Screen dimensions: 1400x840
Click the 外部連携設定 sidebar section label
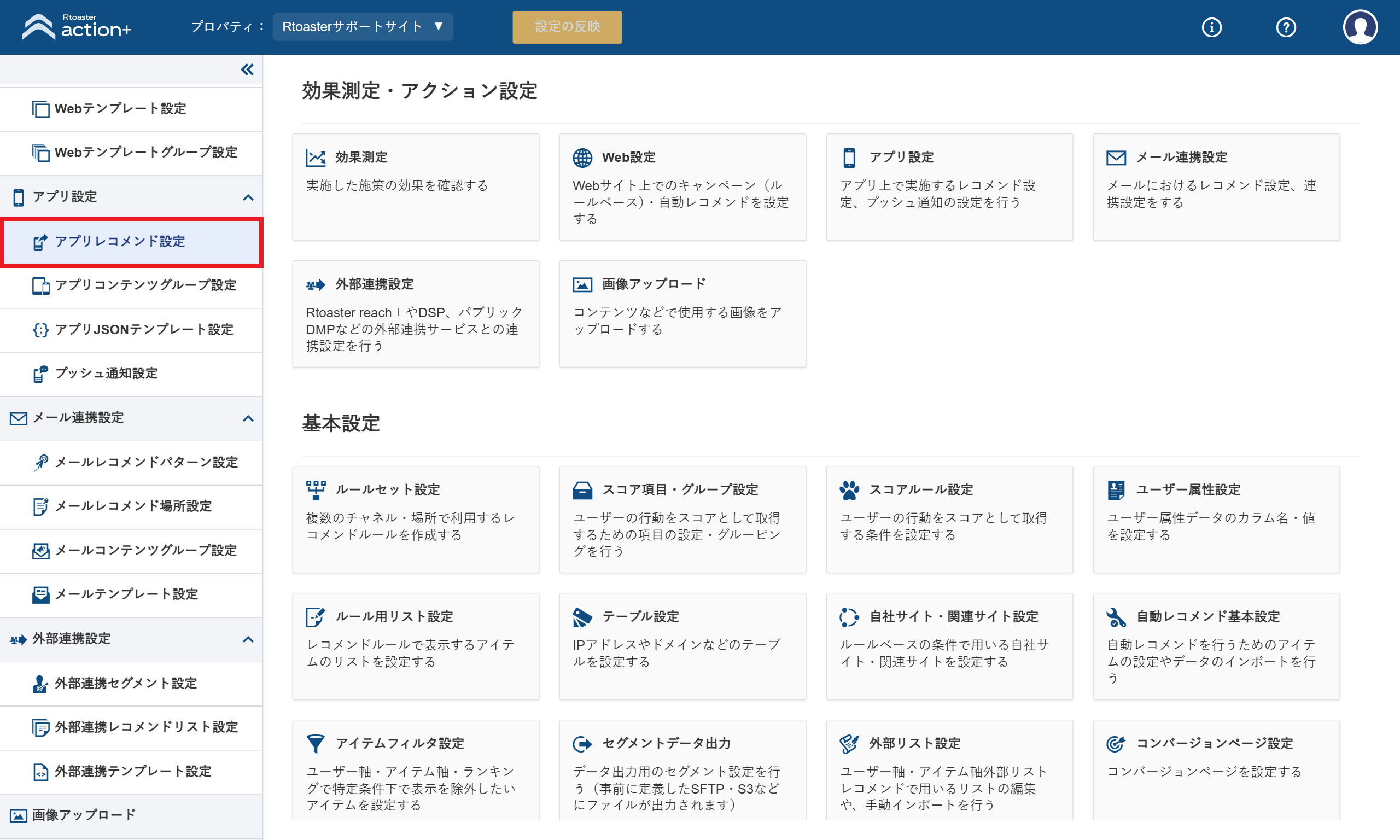coord(71,639)
